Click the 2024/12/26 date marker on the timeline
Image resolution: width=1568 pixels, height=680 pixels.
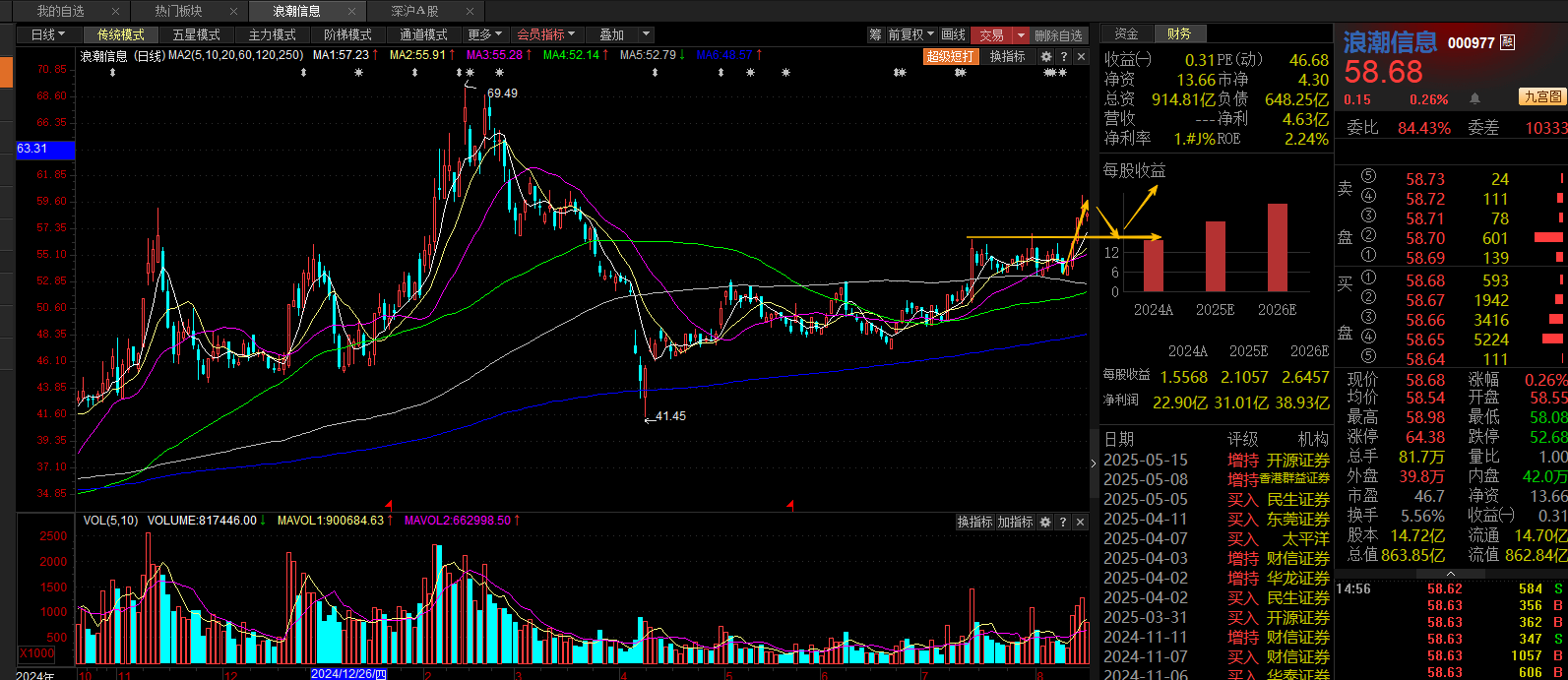[348, 674]
